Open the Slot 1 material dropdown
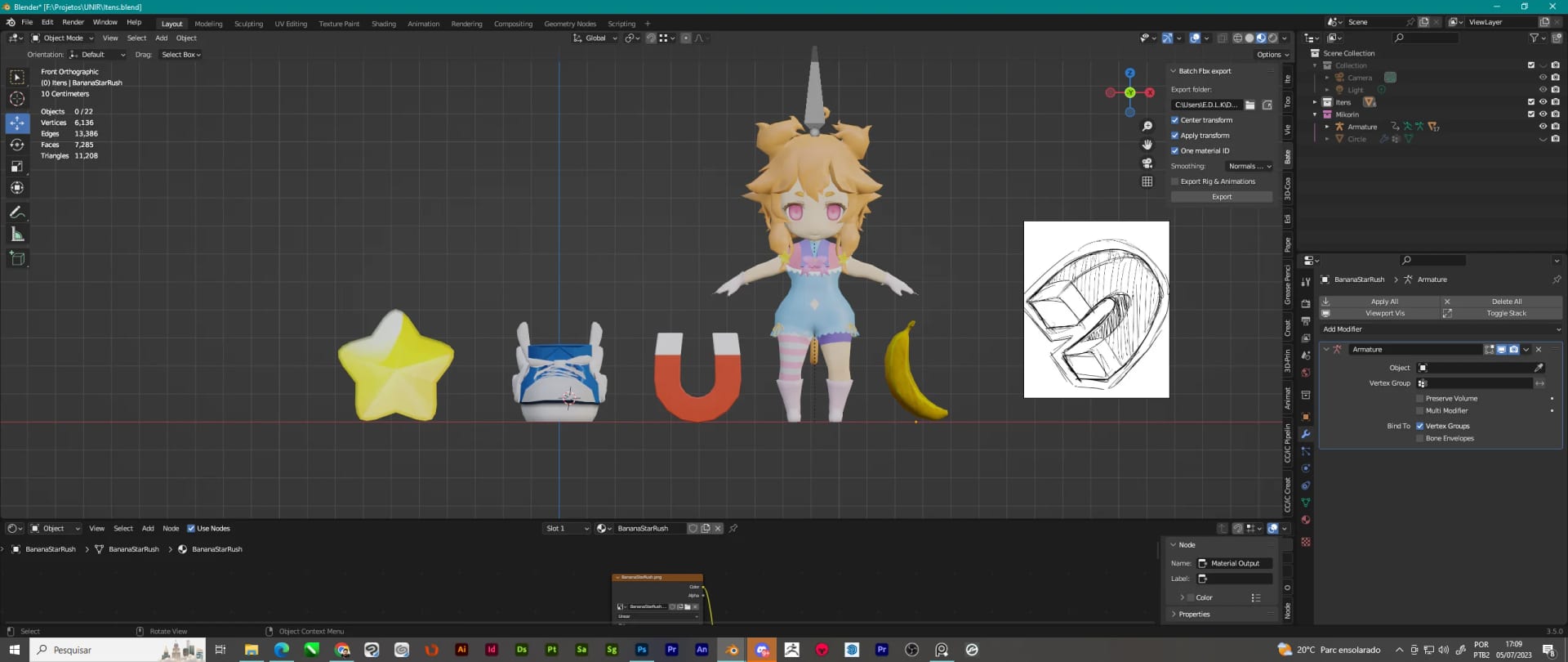The height and width of the screenshot is (662, 1568). [567, 529]
